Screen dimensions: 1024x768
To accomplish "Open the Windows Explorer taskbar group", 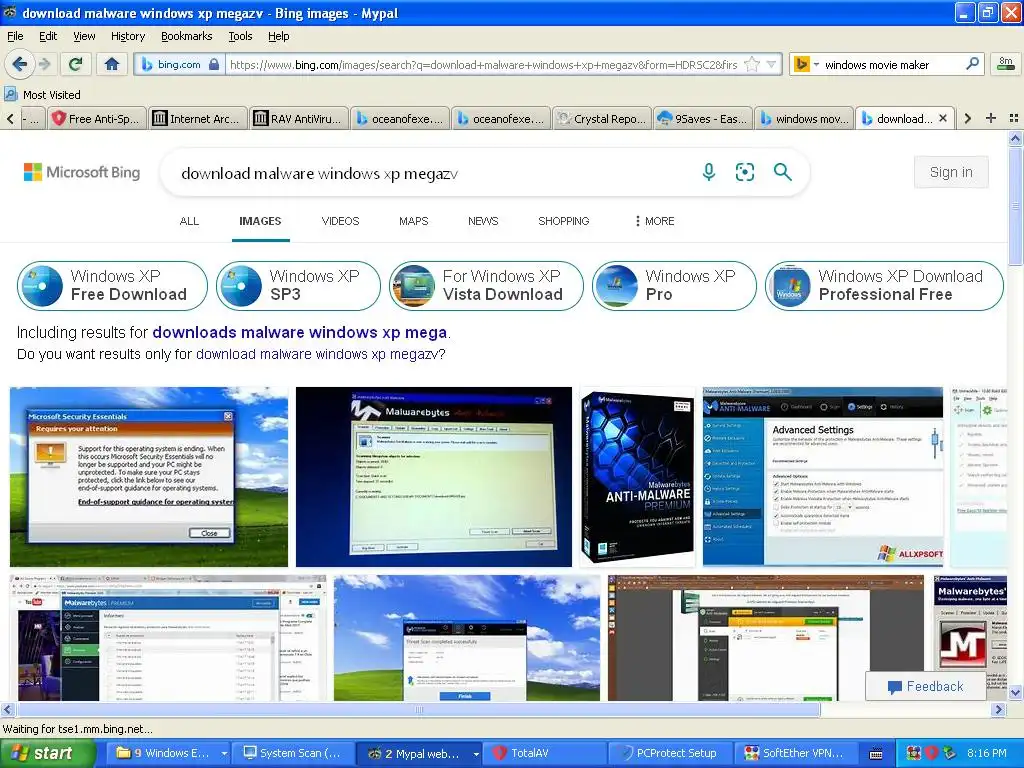I will [167, 753].
